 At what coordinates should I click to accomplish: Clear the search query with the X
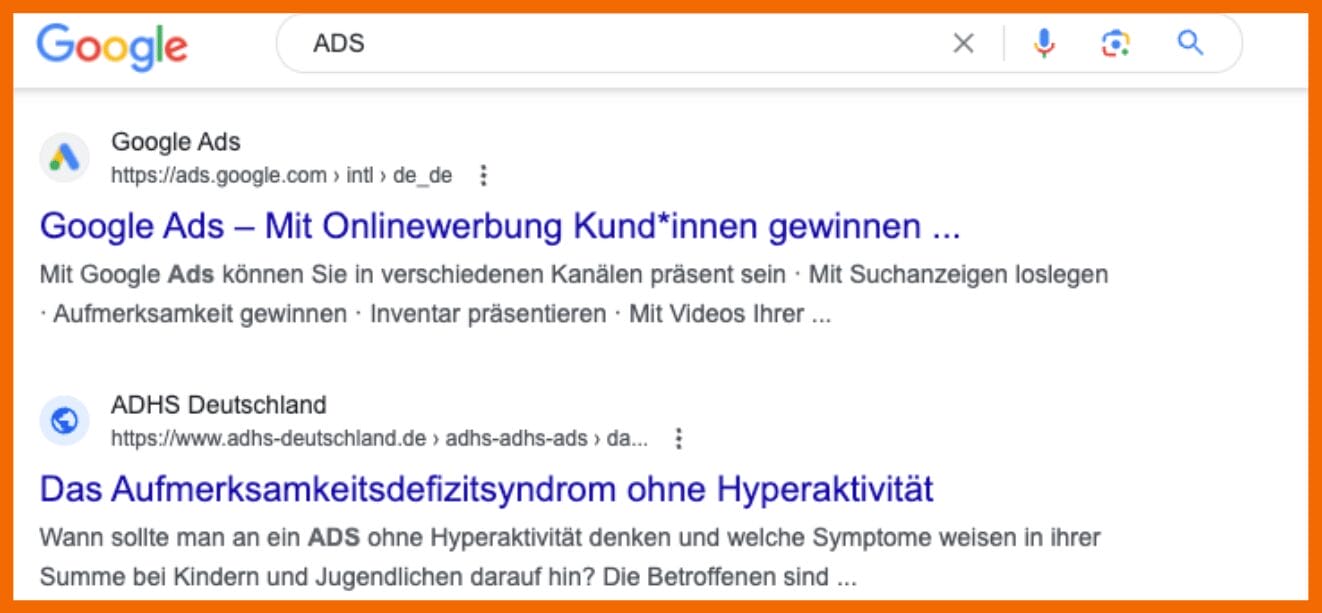(963, 43)
